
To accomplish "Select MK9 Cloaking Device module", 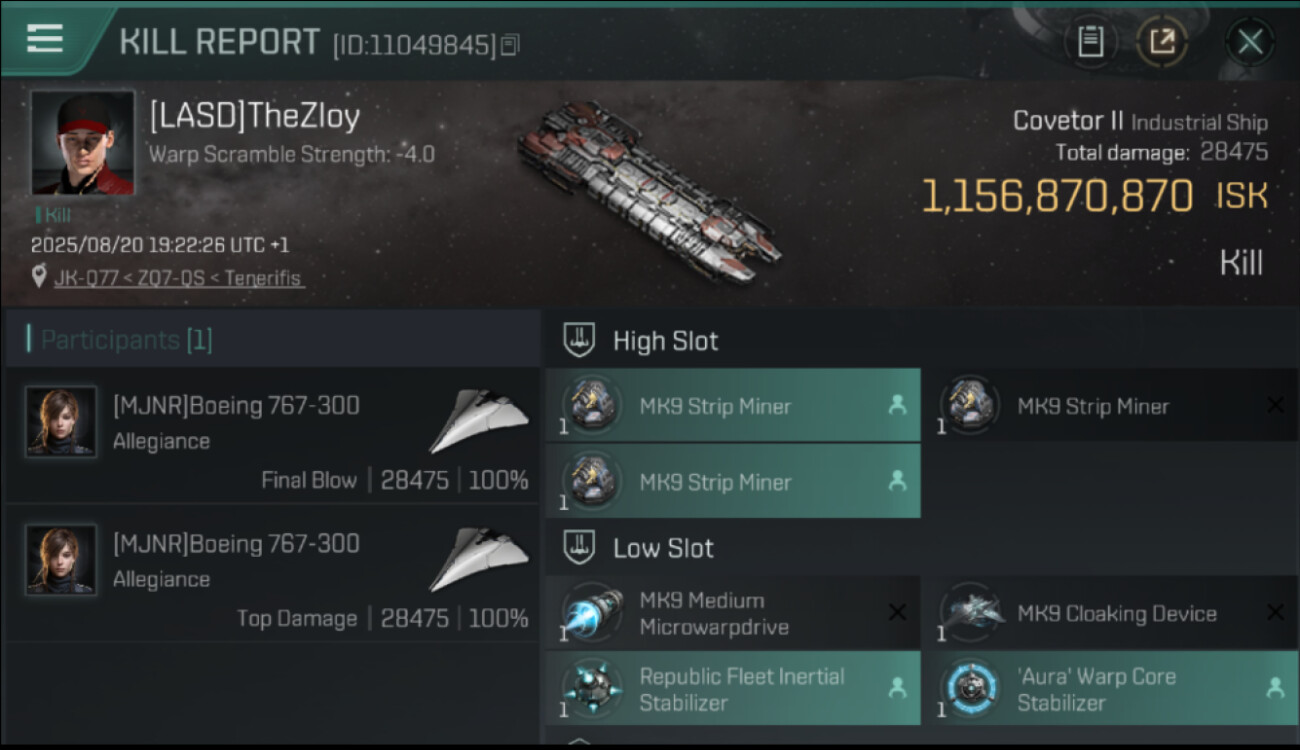I will pos(1110,613).
